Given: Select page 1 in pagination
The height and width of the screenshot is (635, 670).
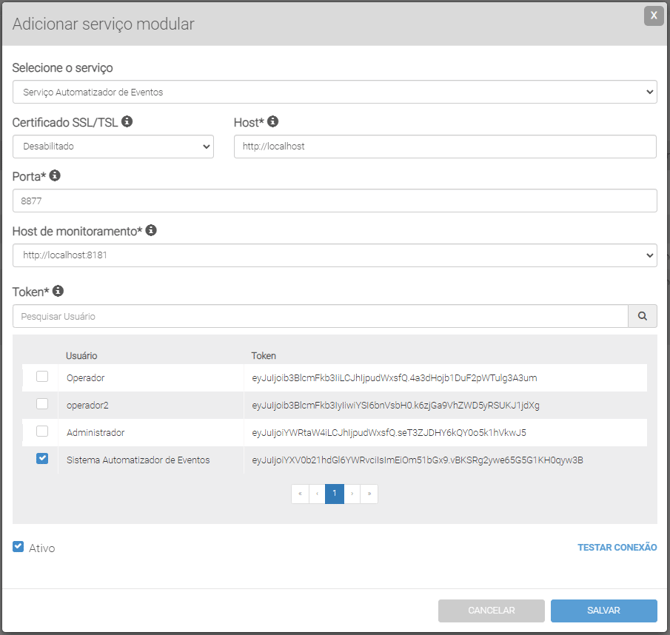Looking at the screenshot, I should tap(334, 494).
